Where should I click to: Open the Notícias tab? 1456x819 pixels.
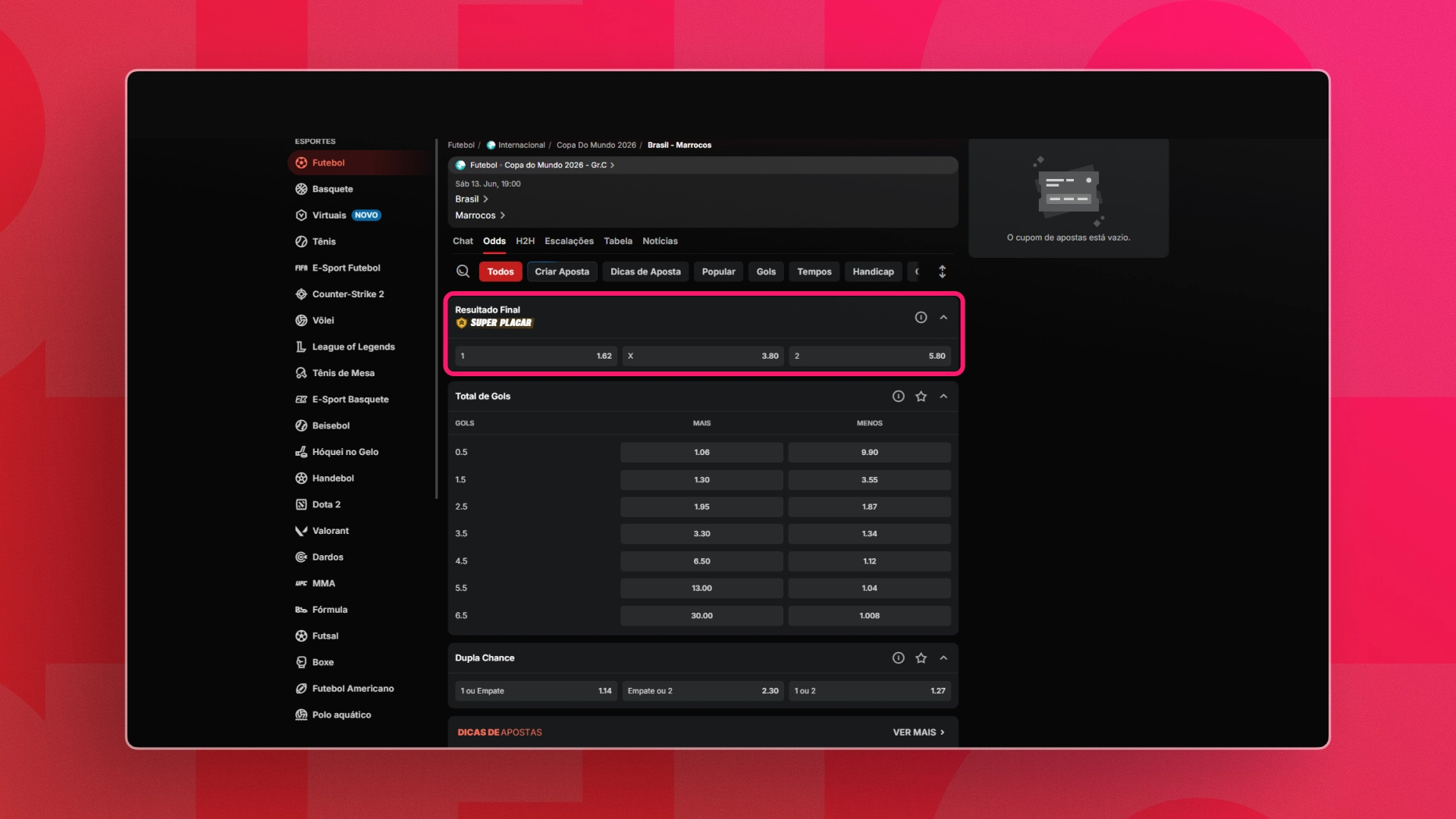click(660, 241)
